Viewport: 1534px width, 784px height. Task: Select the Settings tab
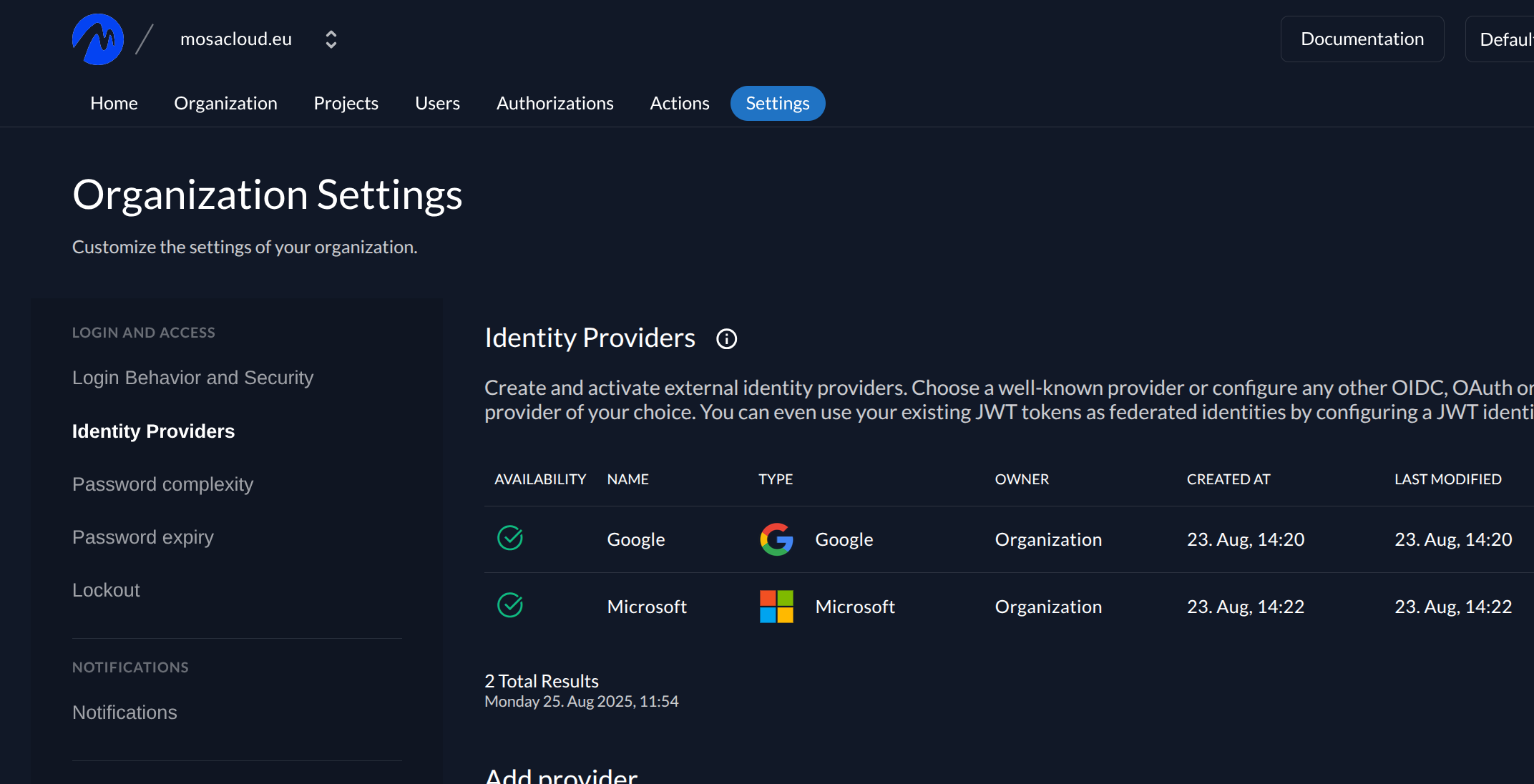(x=778, y=103)
